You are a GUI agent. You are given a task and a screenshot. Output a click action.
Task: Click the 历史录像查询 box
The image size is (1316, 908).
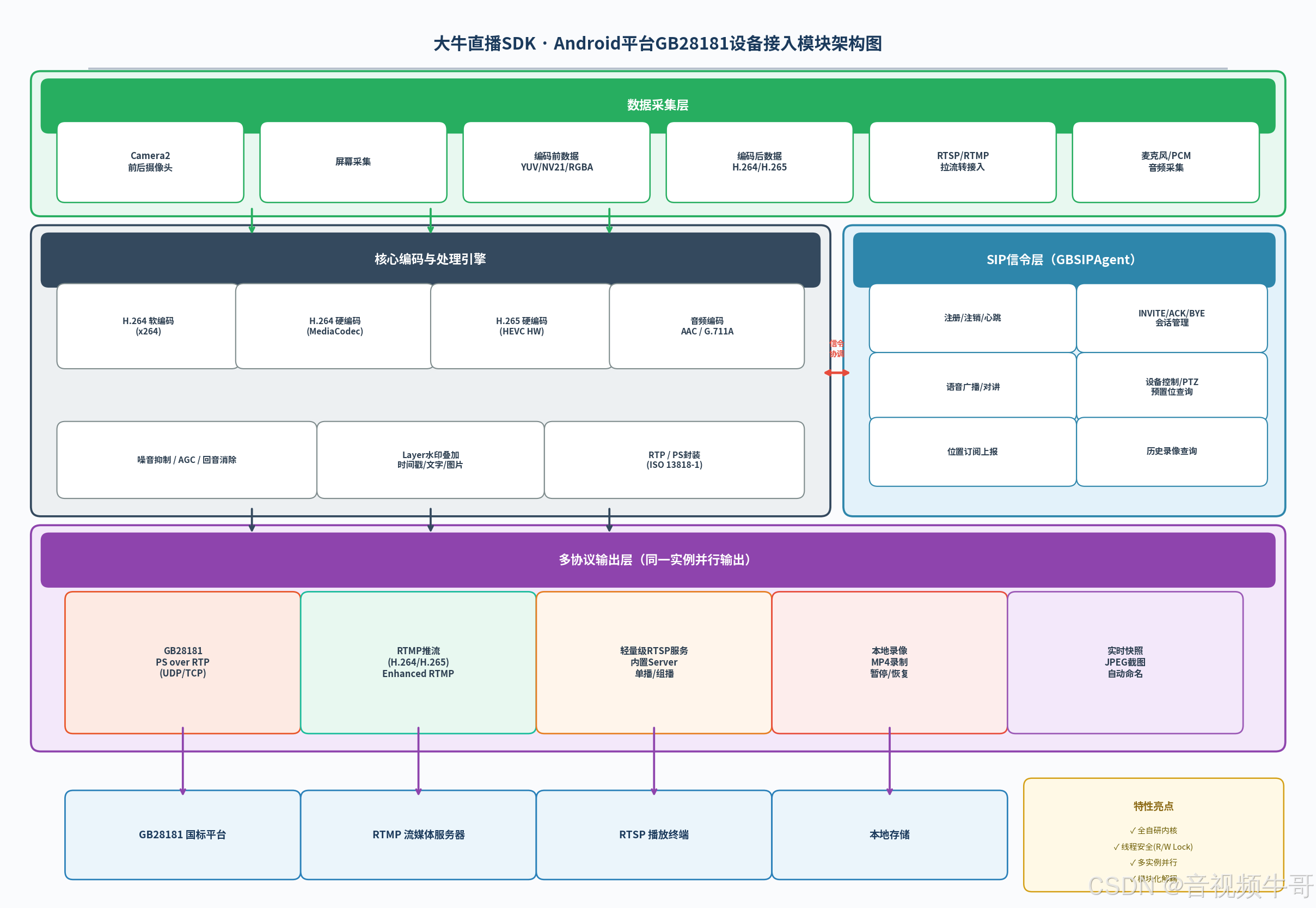(1172, 452)
